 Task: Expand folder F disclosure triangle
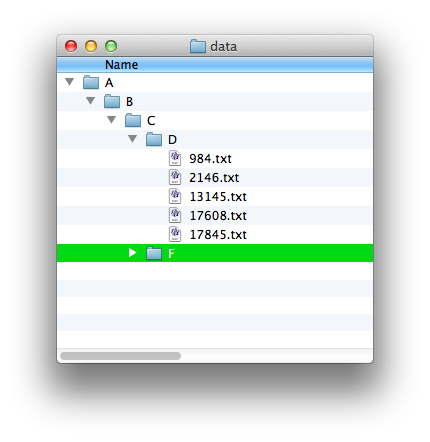coord(132,253)
